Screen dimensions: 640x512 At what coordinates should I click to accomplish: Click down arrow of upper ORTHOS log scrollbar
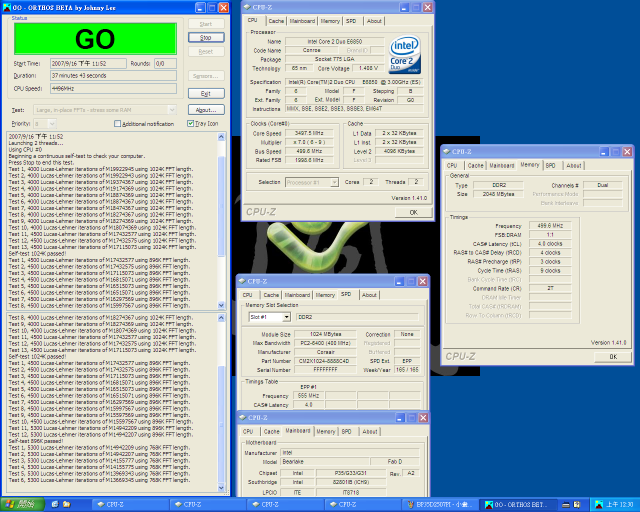click(222, 305)
